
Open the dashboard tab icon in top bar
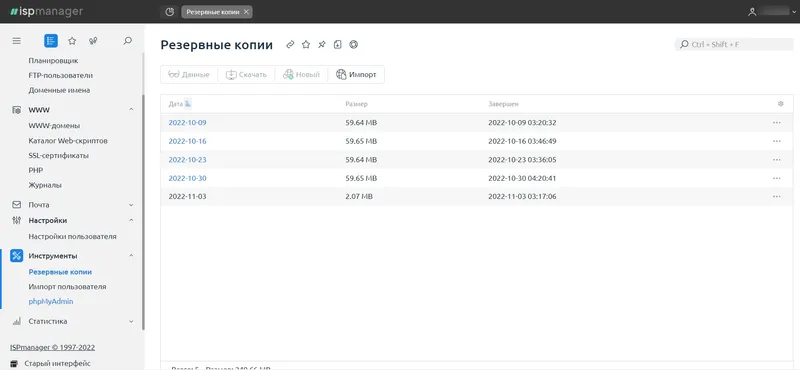point(170,12)
